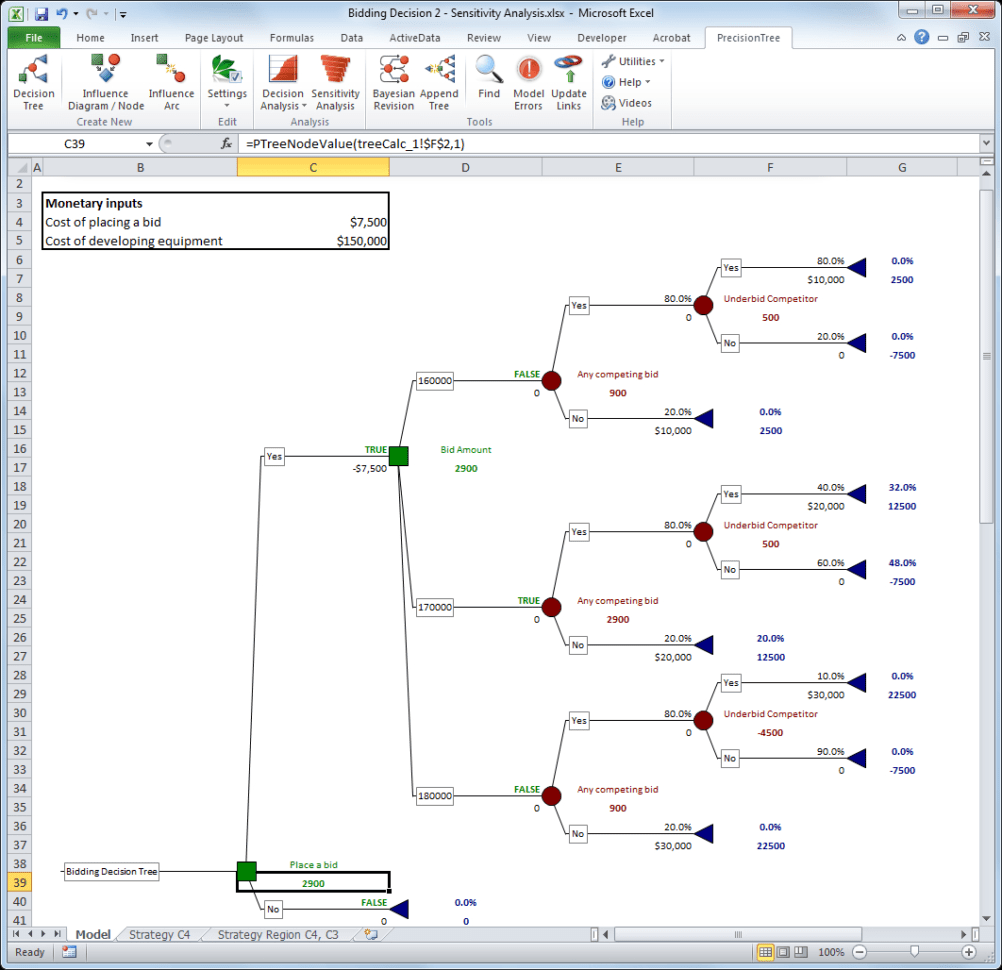The height and width of the screenshot is (970, 1002).
Task: Click the Append Tree tool
Action: (x=439, y=80)
